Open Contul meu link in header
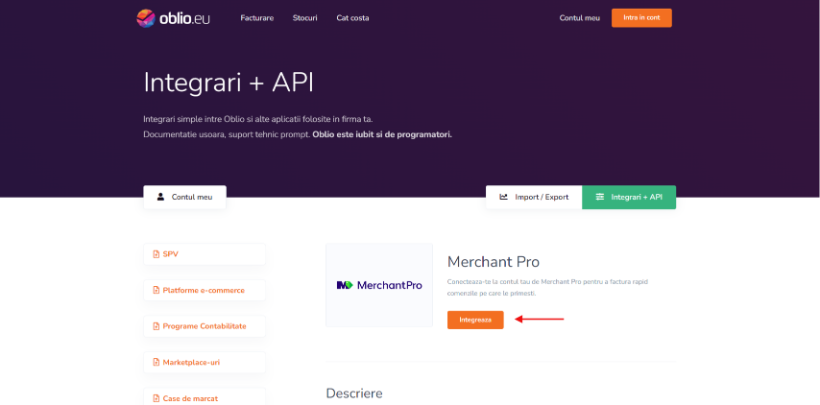Image resolution: width=820 pixels, height=405 pixels. point(579,18)
